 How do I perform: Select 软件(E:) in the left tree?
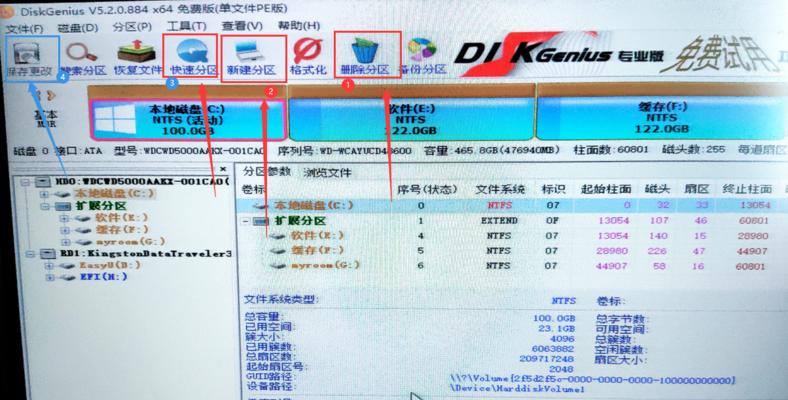[120, 218]
